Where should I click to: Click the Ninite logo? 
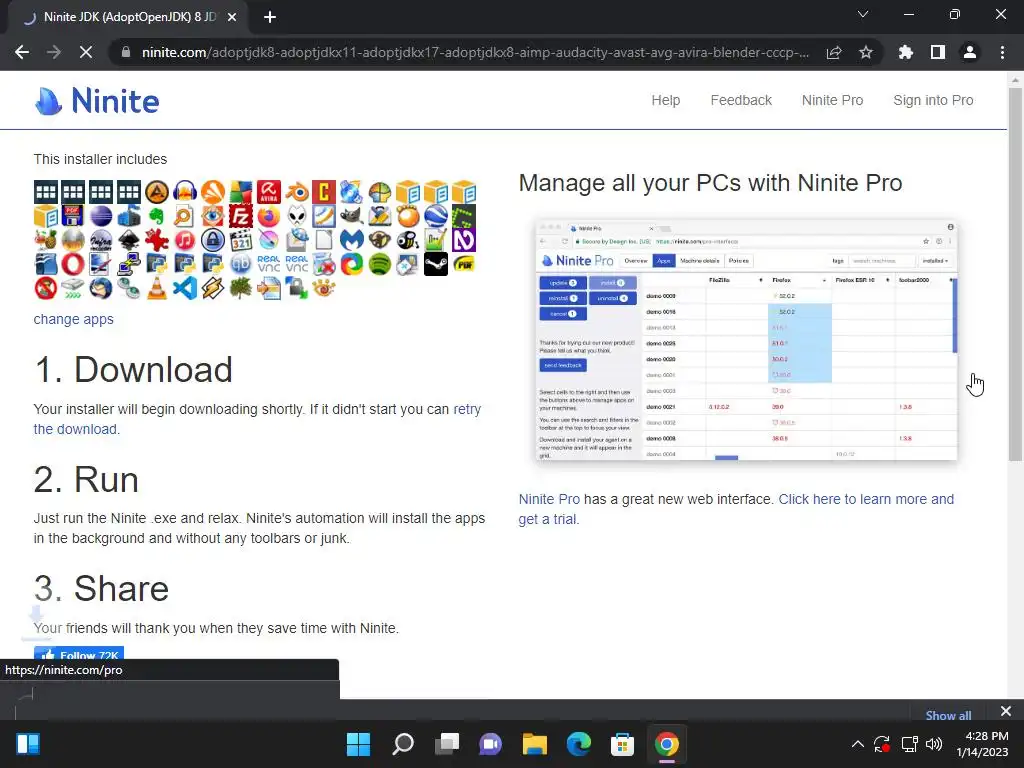tap(97, 101)
